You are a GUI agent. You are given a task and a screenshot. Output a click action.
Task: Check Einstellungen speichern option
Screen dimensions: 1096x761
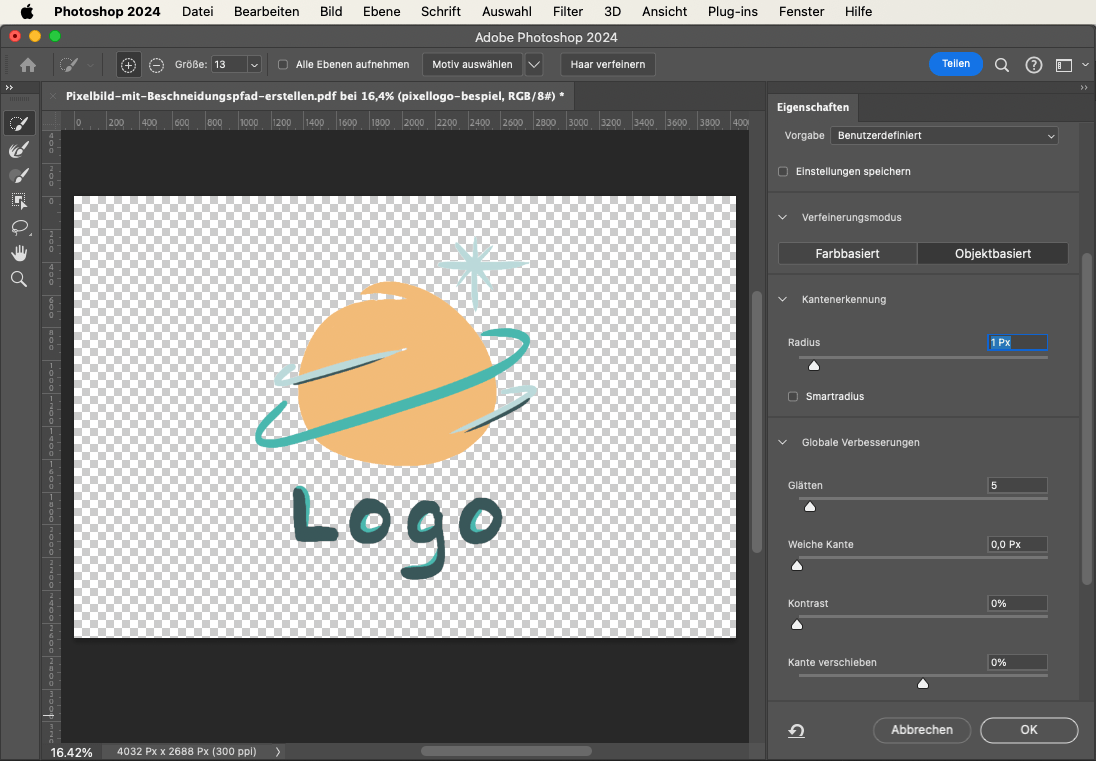pos(784,172)
